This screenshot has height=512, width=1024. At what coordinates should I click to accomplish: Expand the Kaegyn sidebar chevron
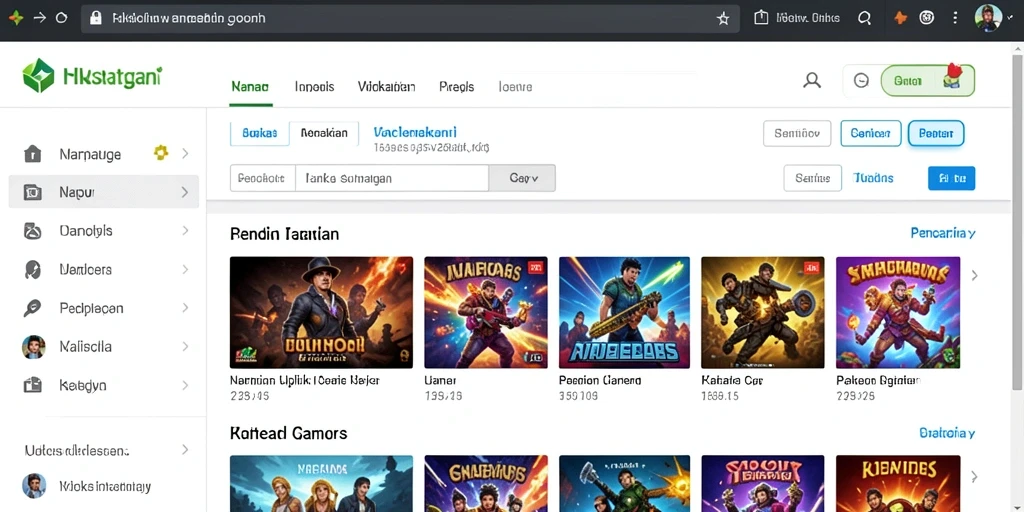pyautogui.click(x=185, y=385)
